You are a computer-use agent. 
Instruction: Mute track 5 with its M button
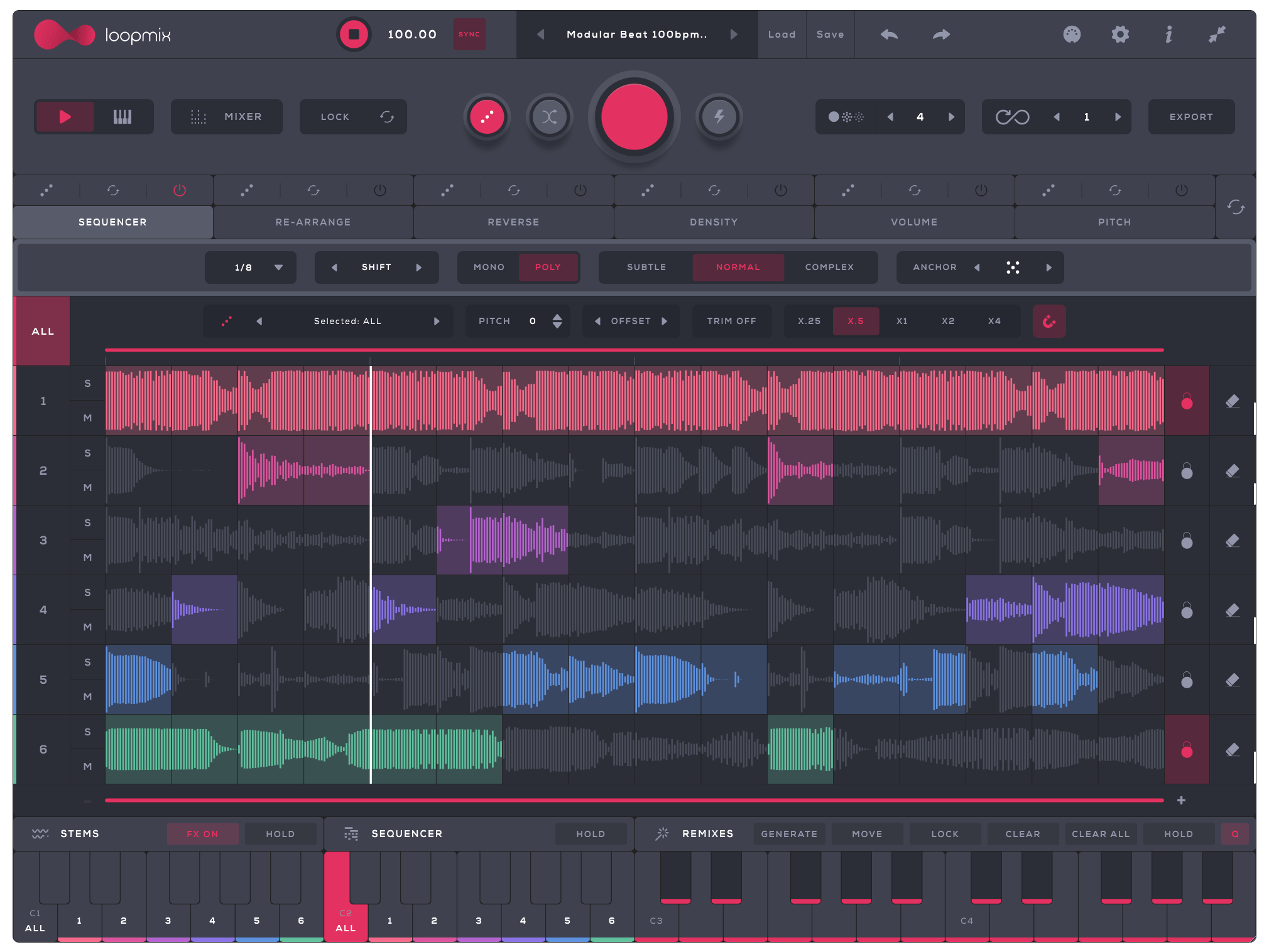87,696
